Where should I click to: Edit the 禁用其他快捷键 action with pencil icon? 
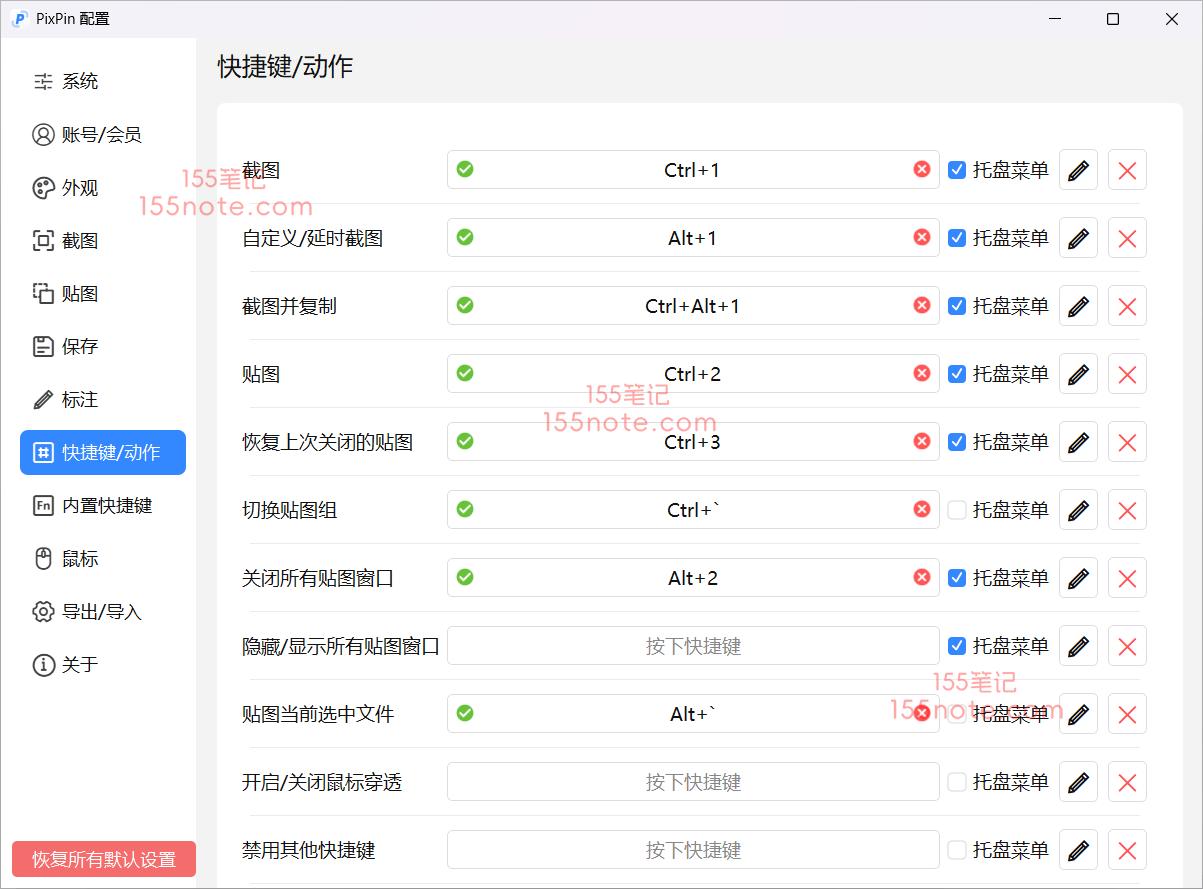1078,850
